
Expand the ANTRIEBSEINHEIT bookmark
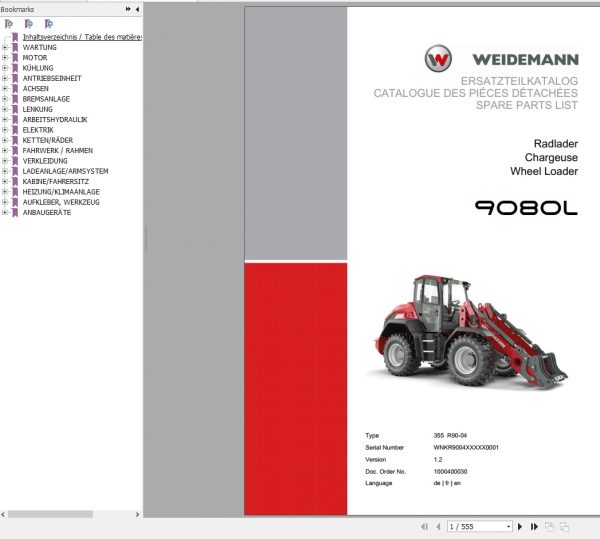5,78
